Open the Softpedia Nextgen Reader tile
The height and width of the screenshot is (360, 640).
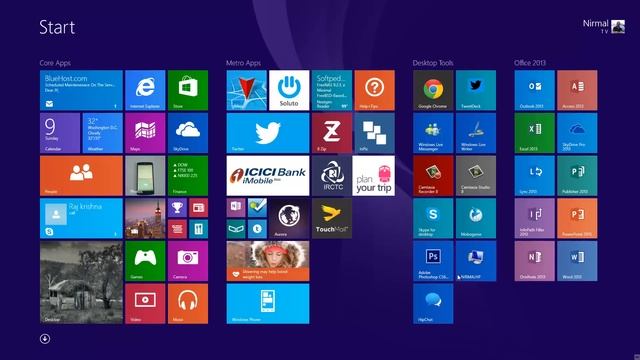pyautogui.click(x=331, y=90)
